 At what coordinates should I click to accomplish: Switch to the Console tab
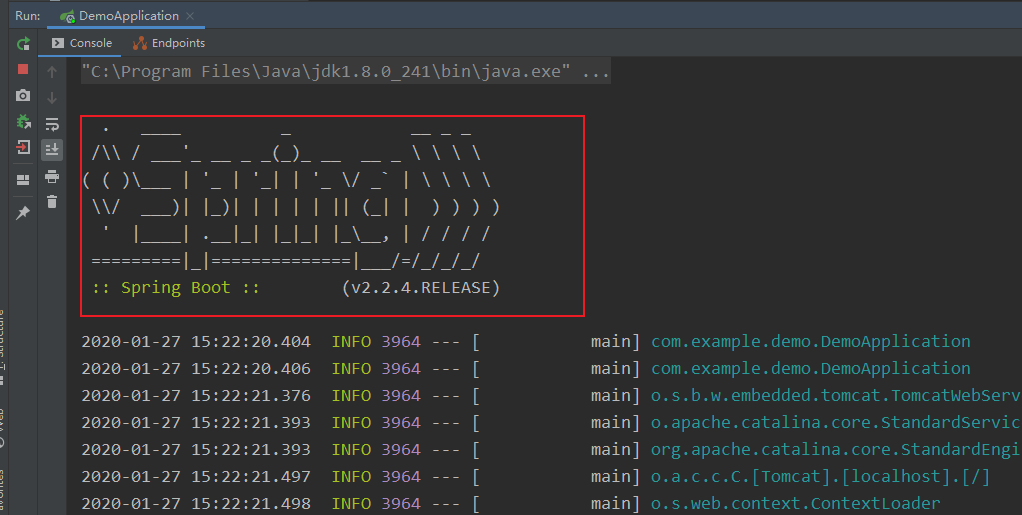[82, 43]
